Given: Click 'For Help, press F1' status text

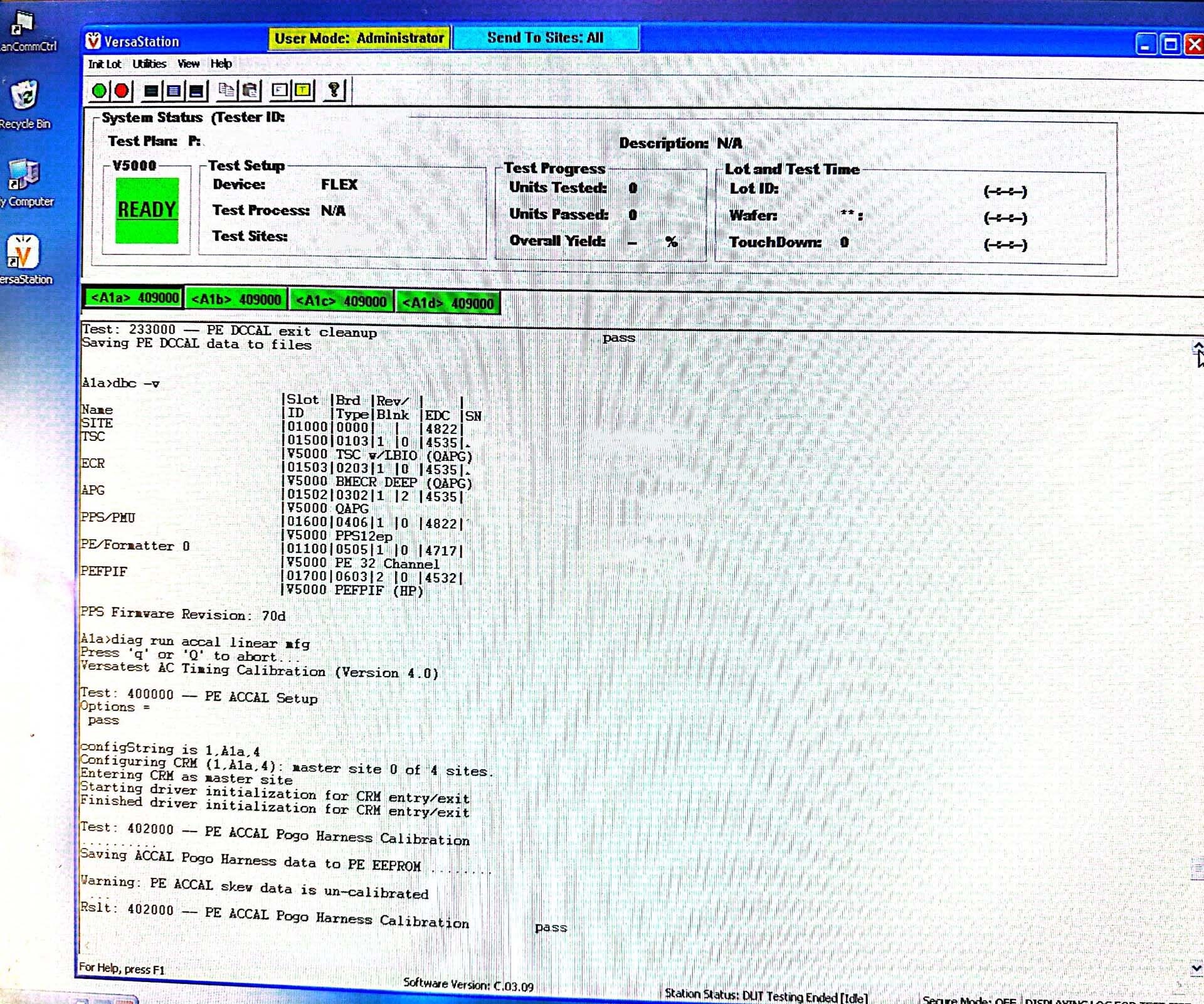Looking at the screenshot, I should coord(122,969).
